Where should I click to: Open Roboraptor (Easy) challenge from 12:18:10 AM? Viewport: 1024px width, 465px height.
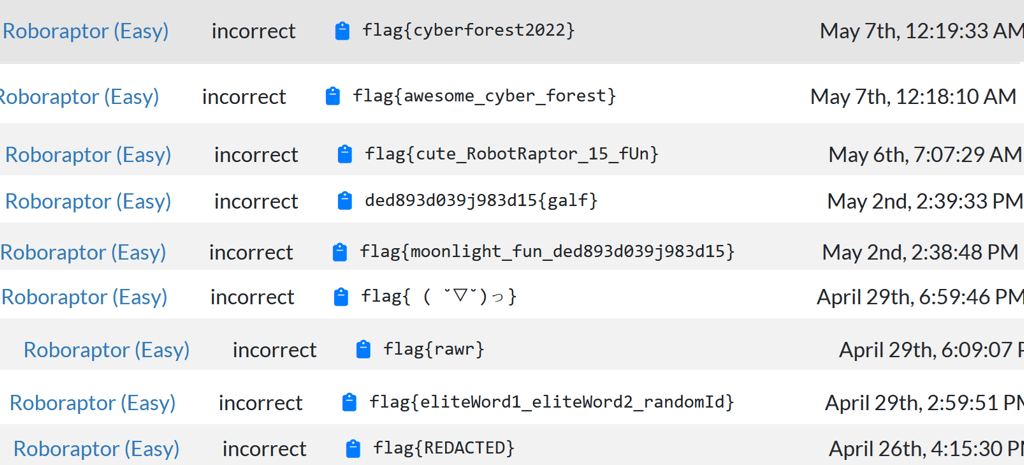point(78,97)
